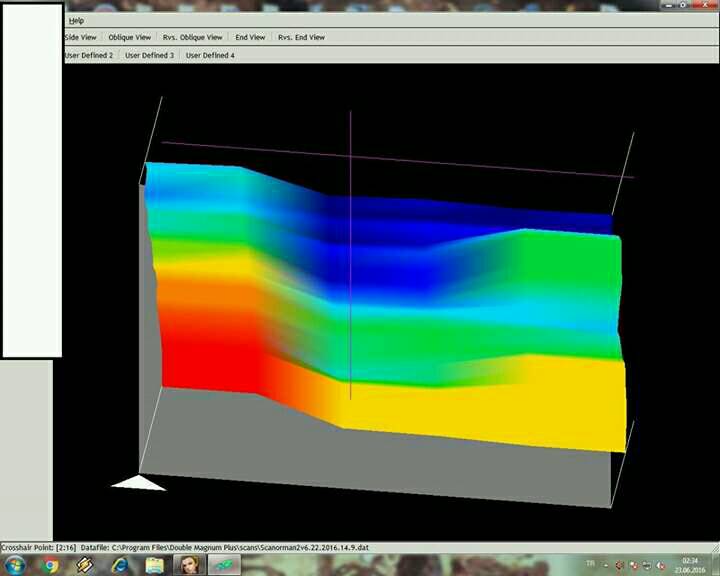Select the Oblique View button
Screen dimensions: 720x576
[x=129, y=37]
